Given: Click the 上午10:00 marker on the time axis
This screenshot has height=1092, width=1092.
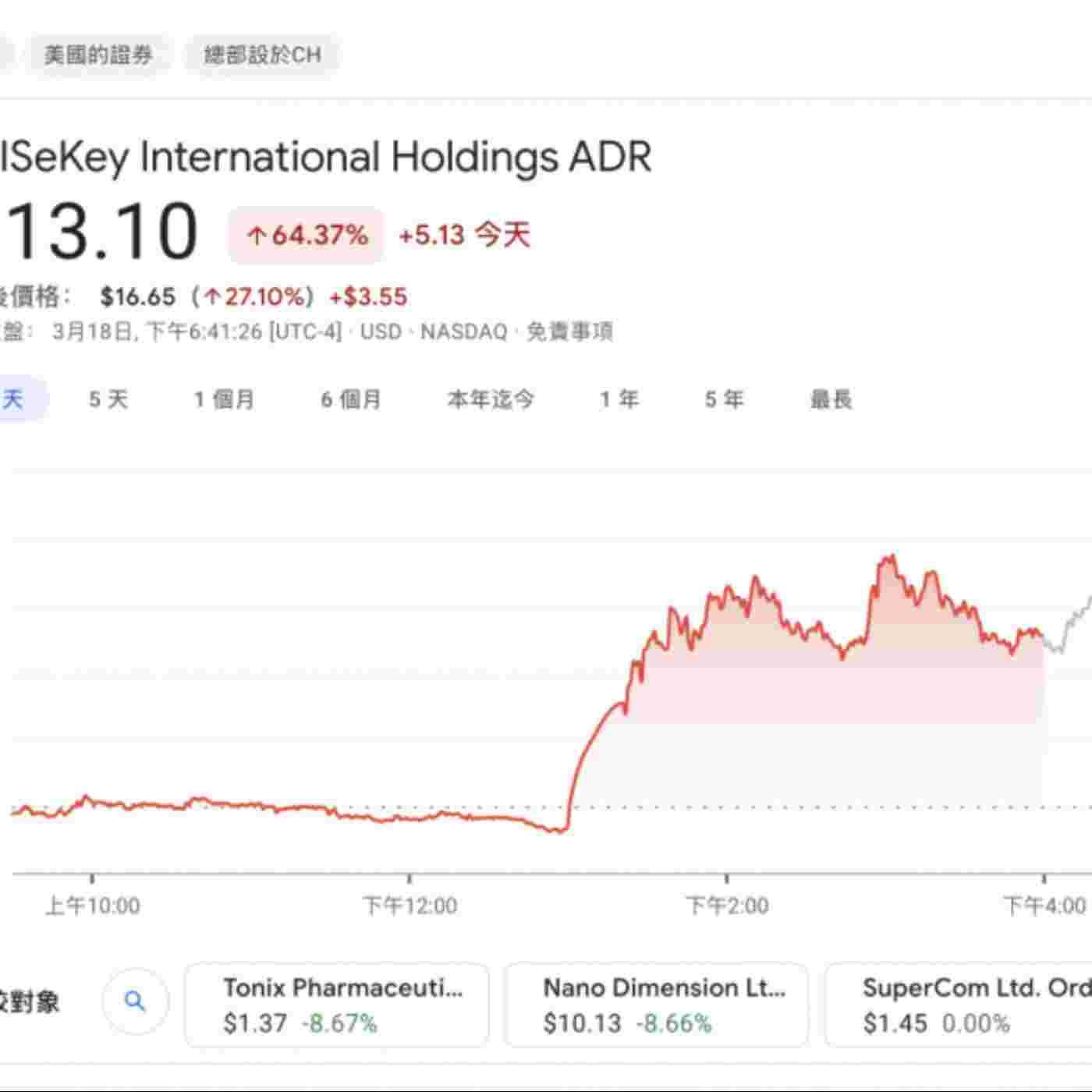Looking at the screenshot, I should click(x=93, y=905).
